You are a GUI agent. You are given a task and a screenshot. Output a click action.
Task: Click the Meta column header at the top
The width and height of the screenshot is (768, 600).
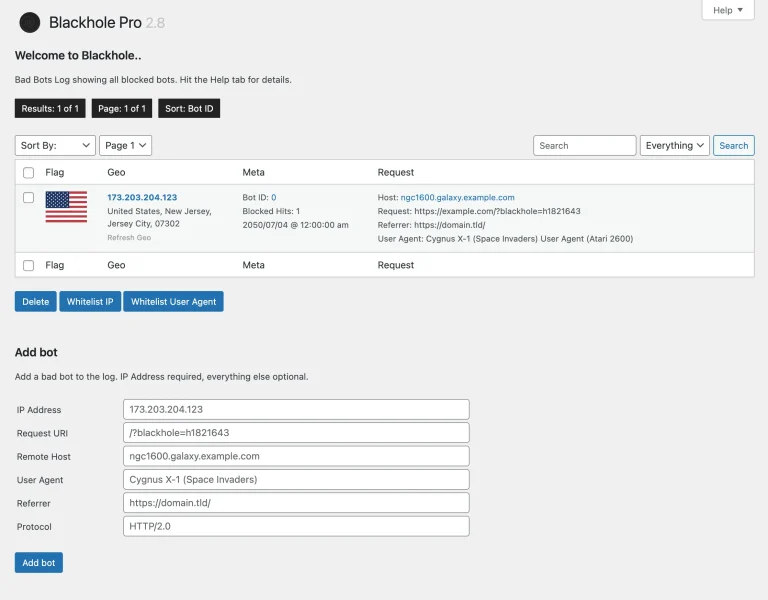(x=253, y=172)
